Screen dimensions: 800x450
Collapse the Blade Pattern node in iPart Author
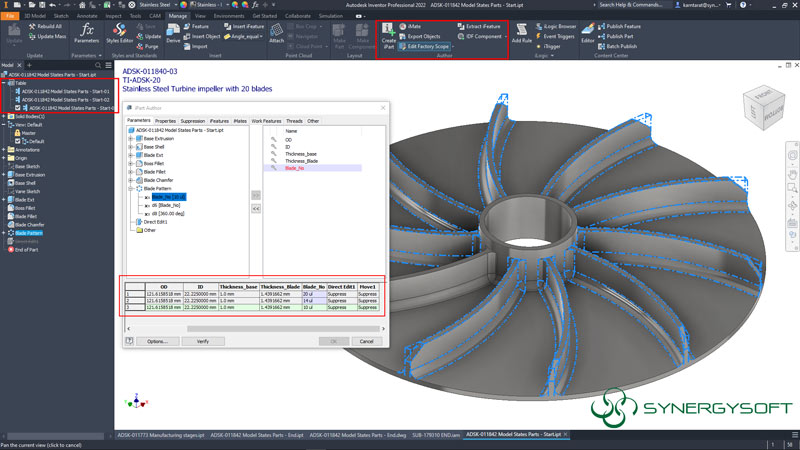pos(131,188)
